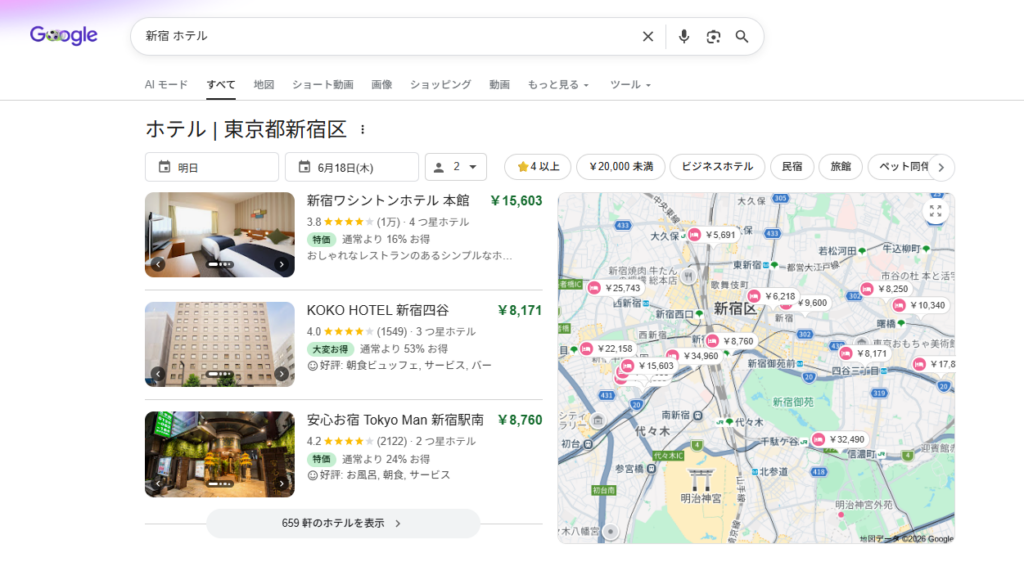Start voice search with the microphone icon
Screen dimensions: 1024x571
click(x=684, y=37)
